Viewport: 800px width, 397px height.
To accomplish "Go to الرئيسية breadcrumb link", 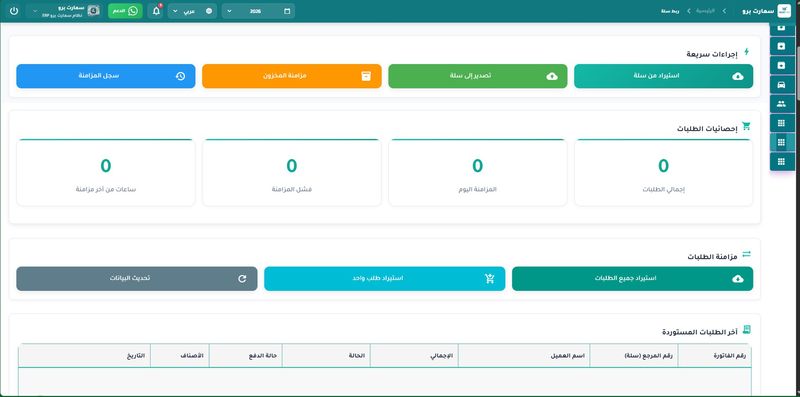I will 706,11.
